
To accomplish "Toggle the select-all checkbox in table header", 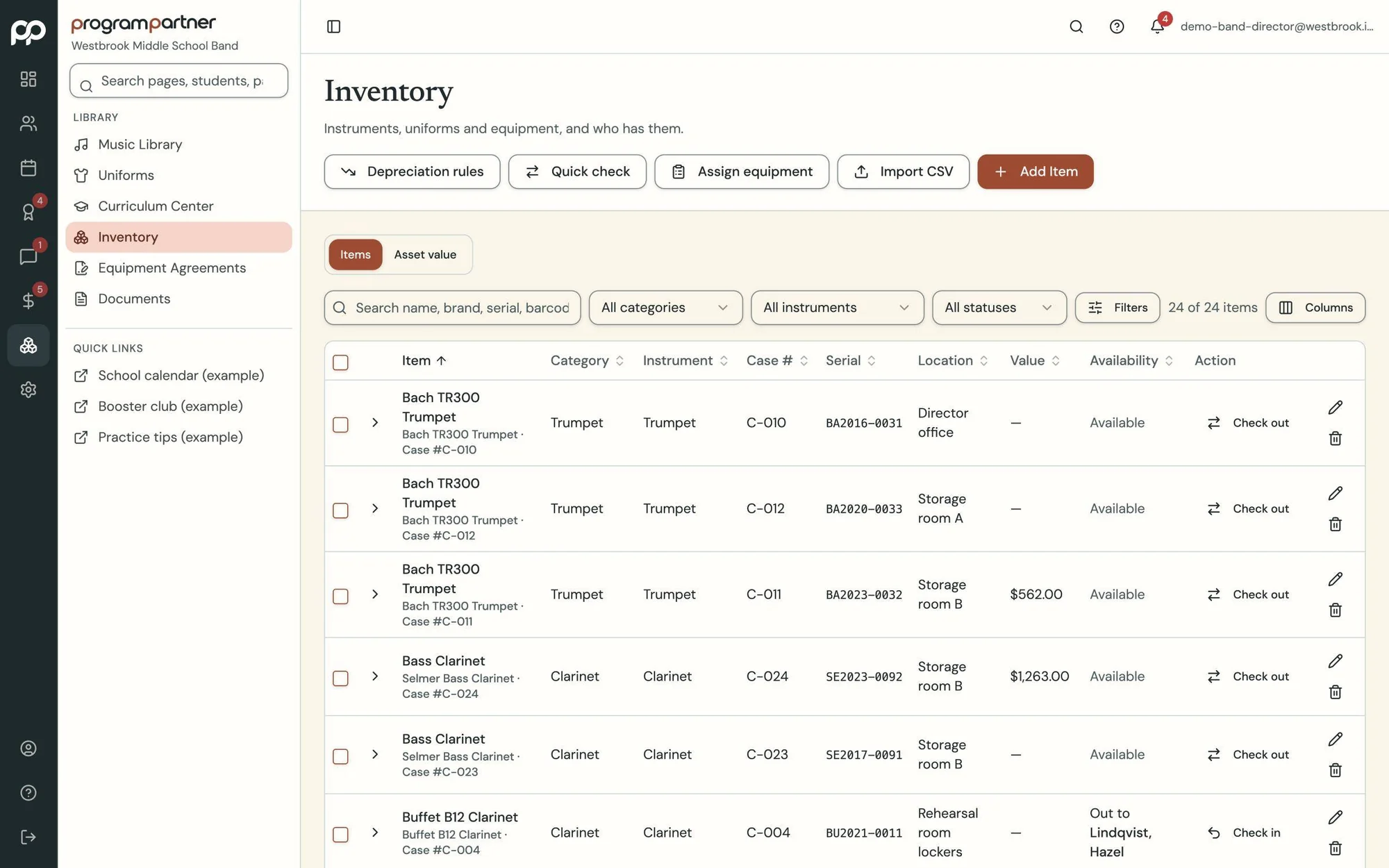I will click(340, 362).
